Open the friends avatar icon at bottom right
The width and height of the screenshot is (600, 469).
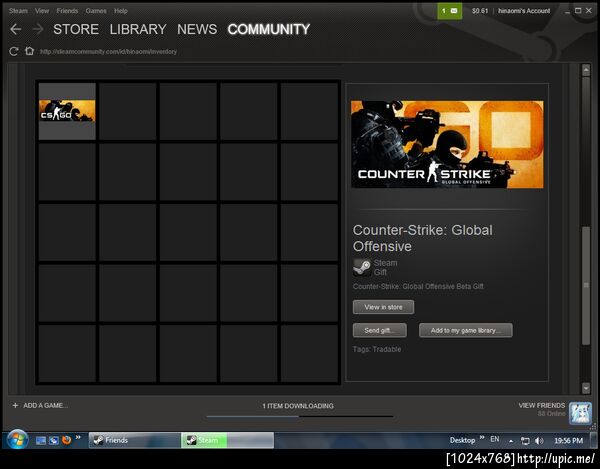580,413
